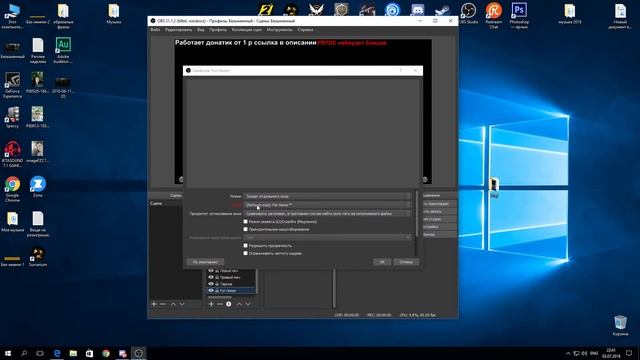Select the OBS icon in the taskbar

point(139,353)
